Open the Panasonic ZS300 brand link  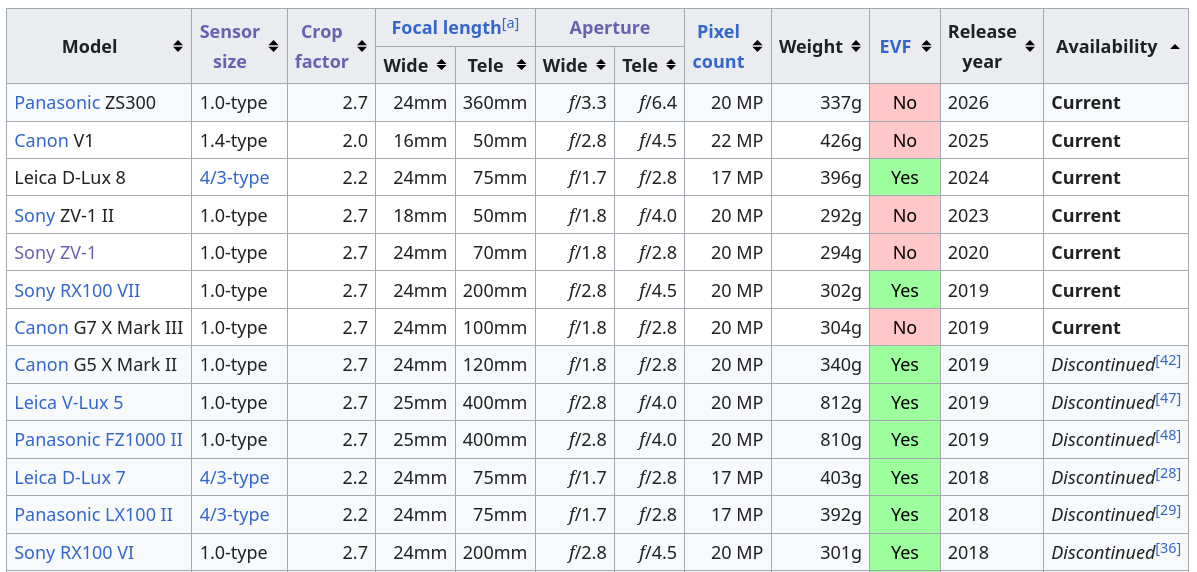(57, 102)
